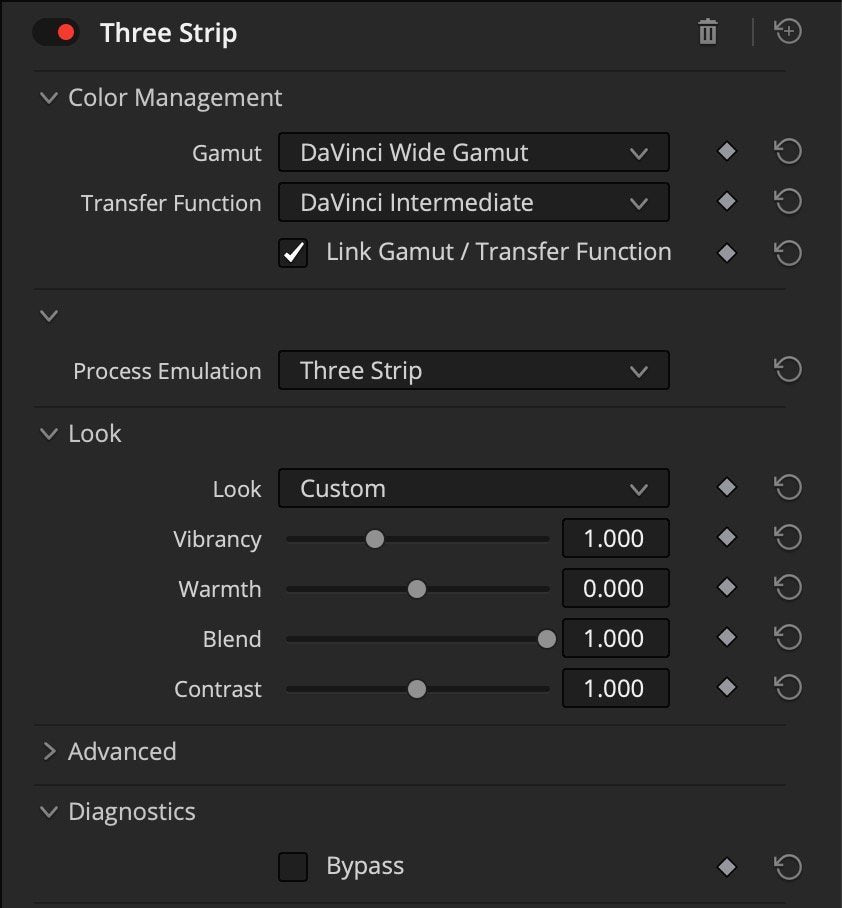Viewport: 842px width, 908px height.
Task: Click the Blend slider handle
Action: coord(547,639)
